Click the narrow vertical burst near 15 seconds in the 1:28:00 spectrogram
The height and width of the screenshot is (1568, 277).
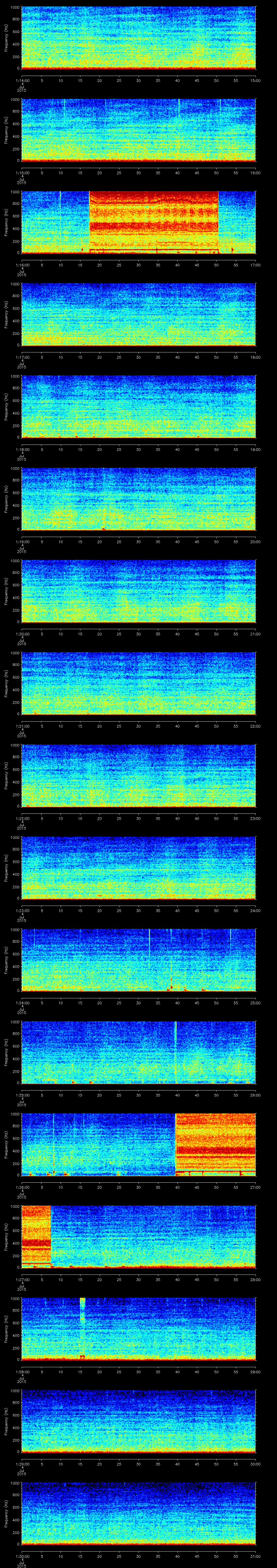tap(82, 1329)
